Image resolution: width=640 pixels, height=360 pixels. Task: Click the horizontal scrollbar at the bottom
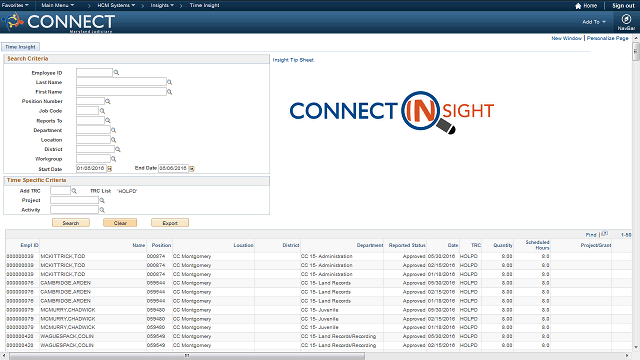(x=187, y=356)
